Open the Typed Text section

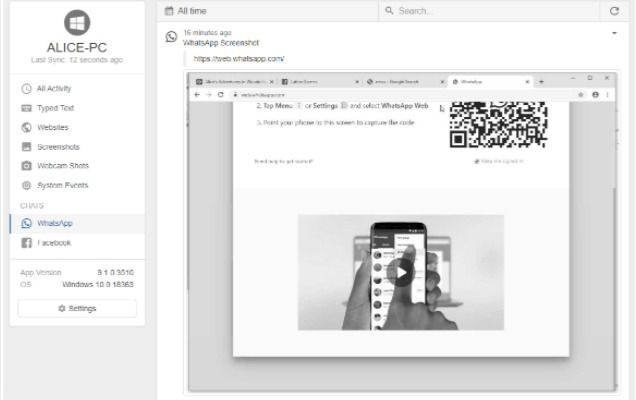pos(77,108)
